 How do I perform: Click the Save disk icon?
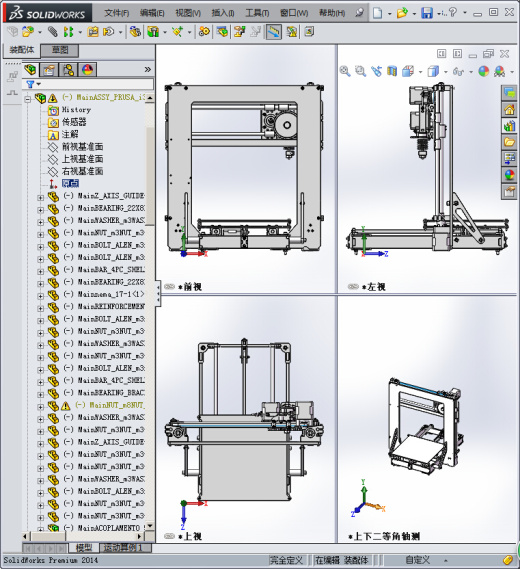coord(427,13)
